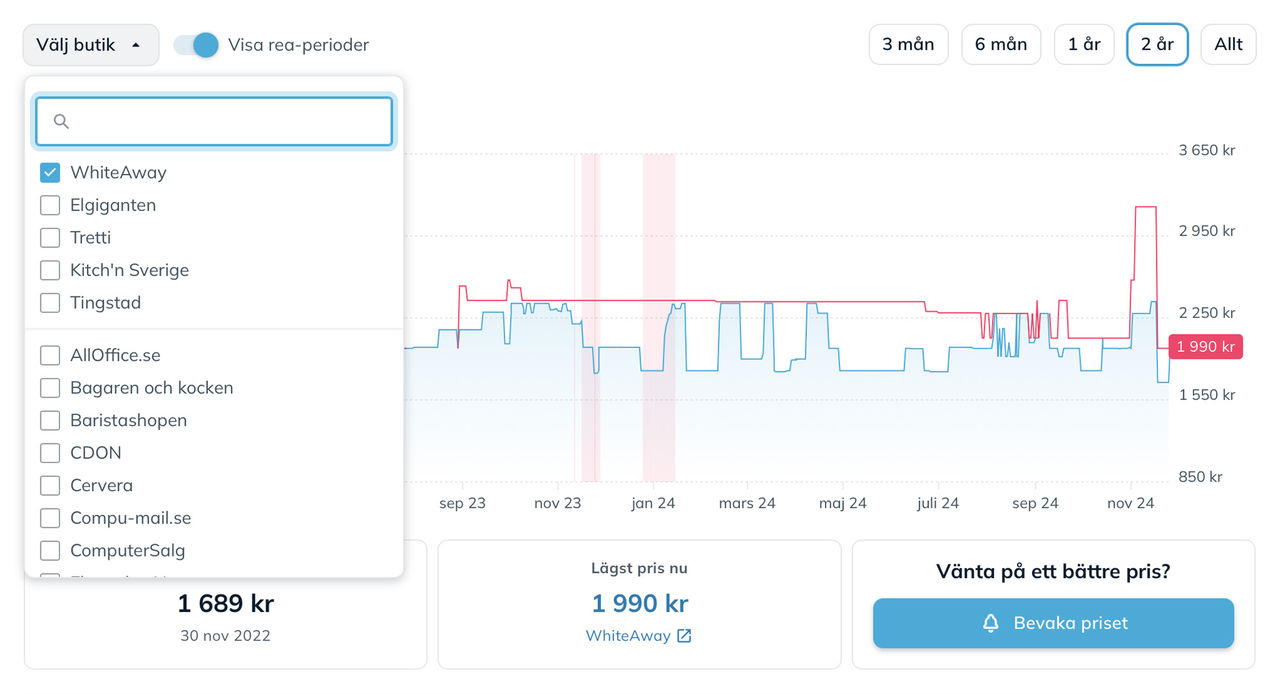The image size is (1280, 694).
Task: Open the WhiteAway lowest price link
Action: (x=628, y=636)
